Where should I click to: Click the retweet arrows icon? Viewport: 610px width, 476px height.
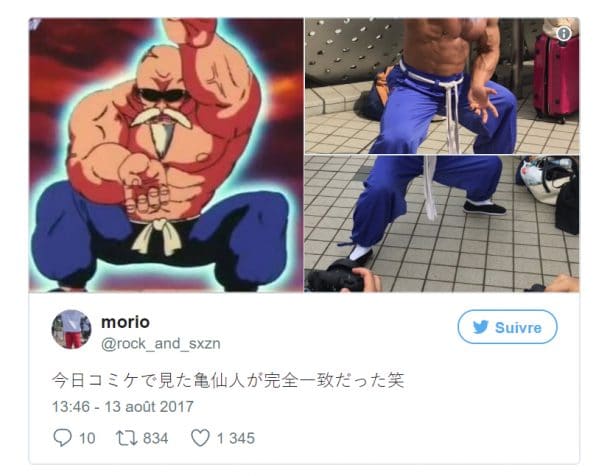[126, 438]
